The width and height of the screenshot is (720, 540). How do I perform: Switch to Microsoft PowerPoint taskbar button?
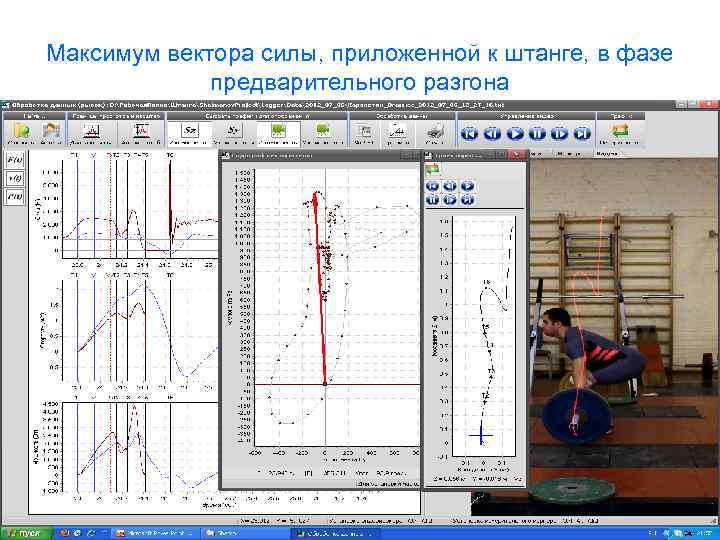155,534
